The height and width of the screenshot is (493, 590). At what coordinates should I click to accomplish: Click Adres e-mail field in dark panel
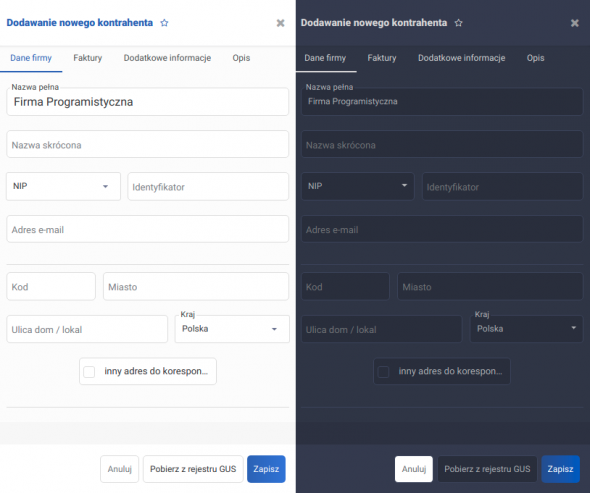pyautogui.click(x=442, y=229)
